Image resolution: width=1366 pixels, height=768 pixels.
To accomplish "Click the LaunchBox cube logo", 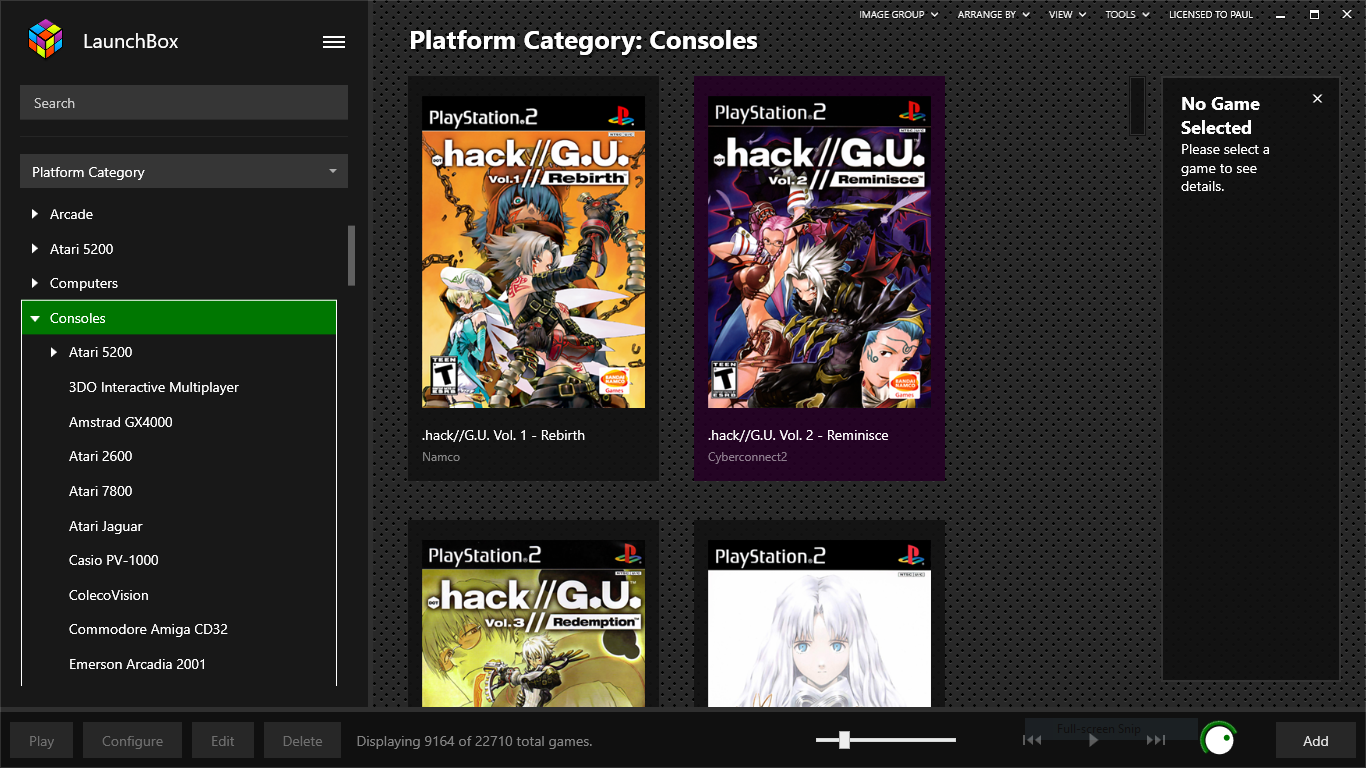I will pyautogui.click(x=46, y=41).
